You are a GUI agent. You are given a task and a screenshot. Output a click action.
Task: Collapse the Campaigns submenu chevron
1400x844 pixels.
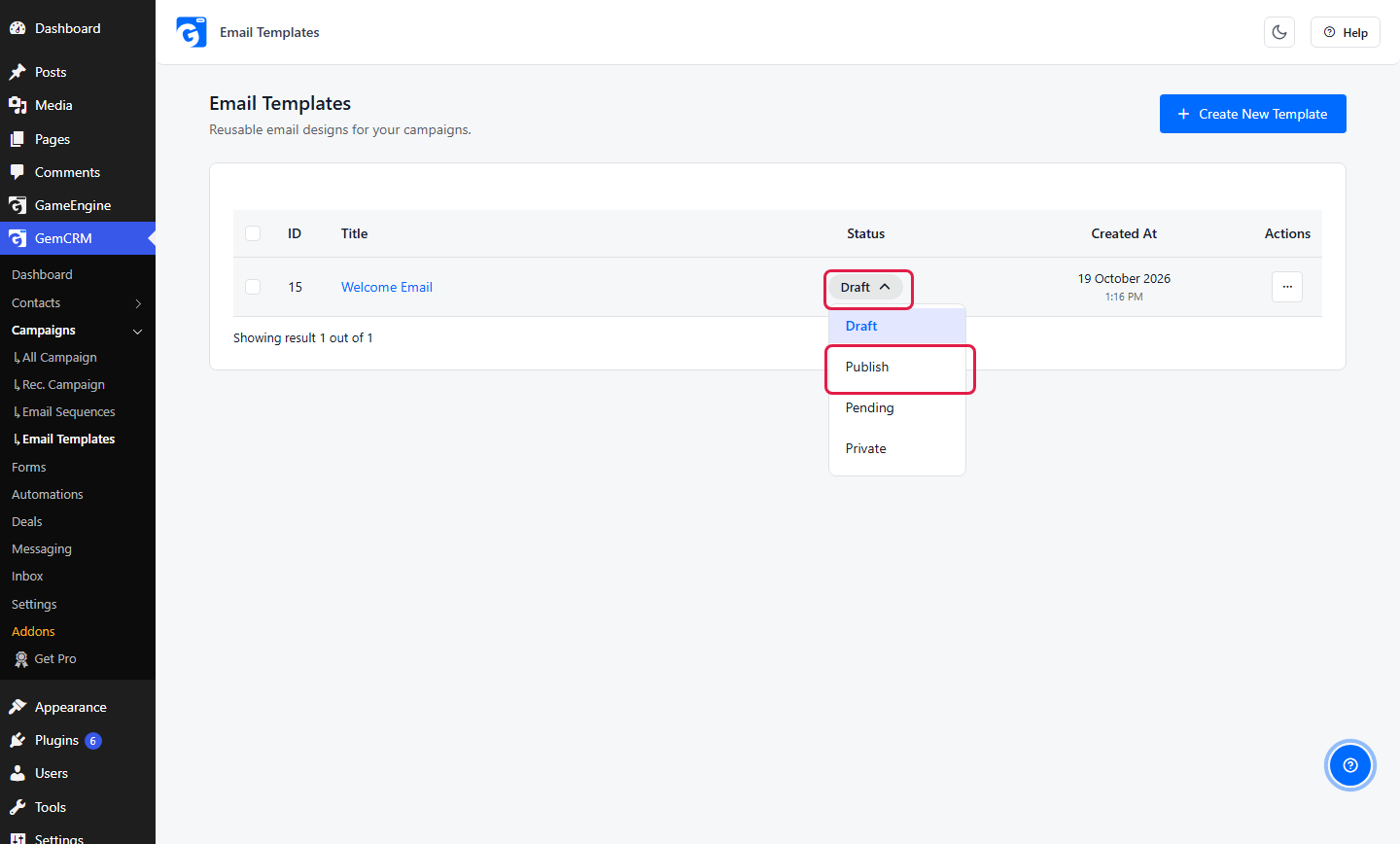click(x=138, y=331)
